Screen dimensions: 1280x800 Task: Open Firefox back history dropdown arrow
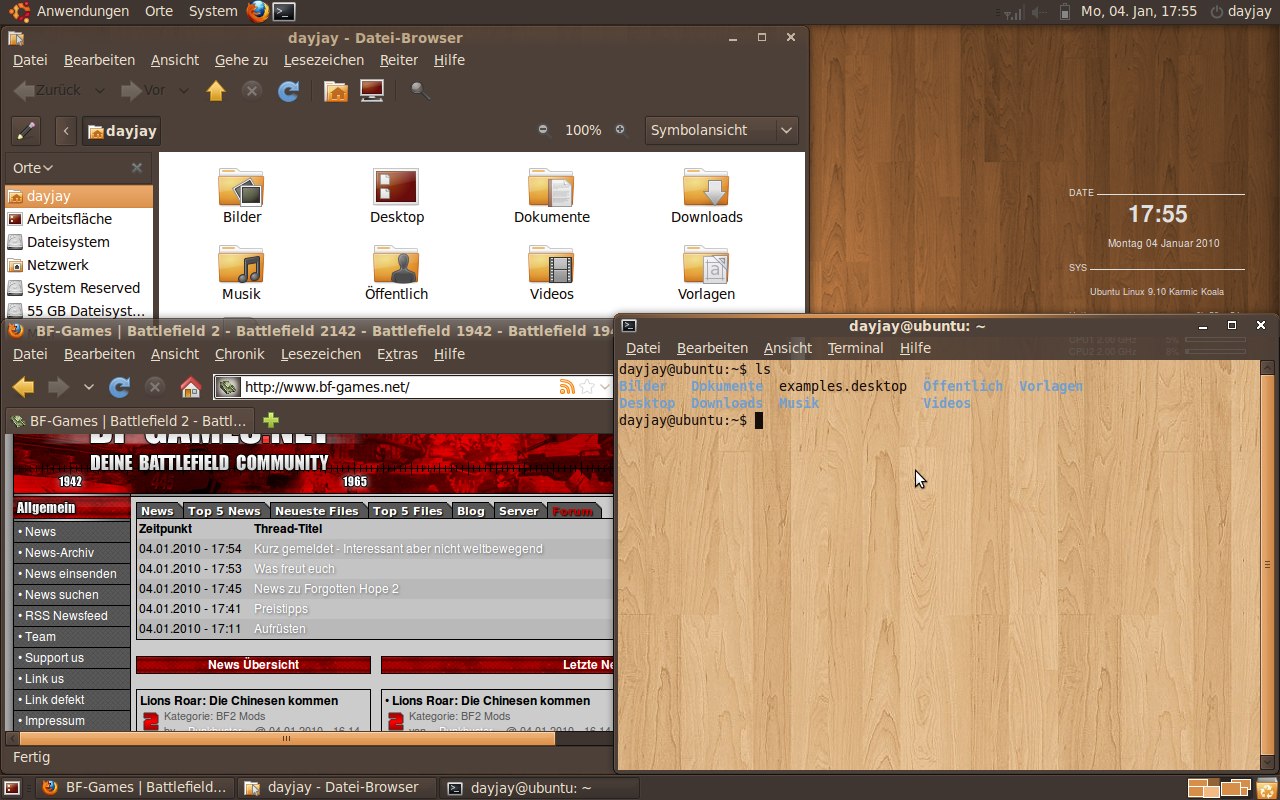tap(89, 387)
